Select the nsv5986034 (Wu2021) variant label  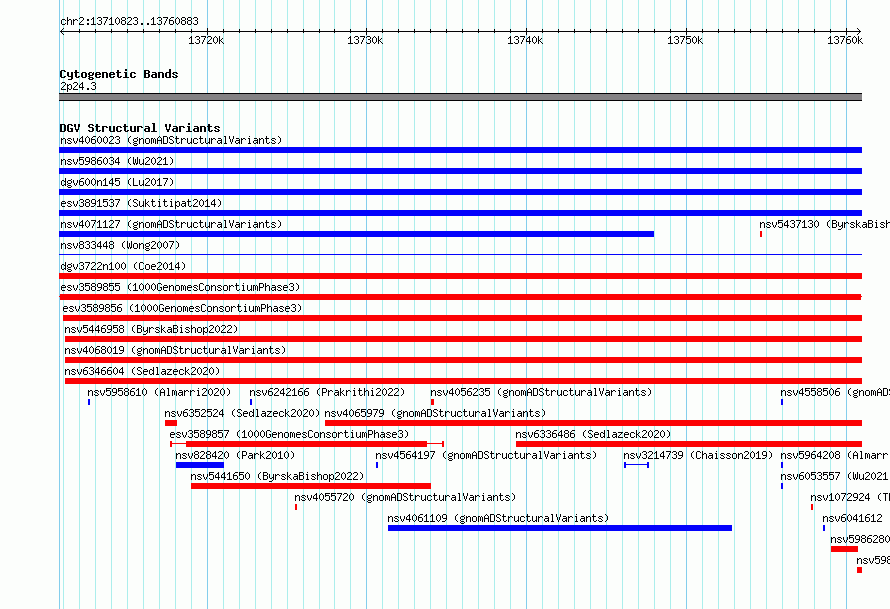(x=117, y=161)
